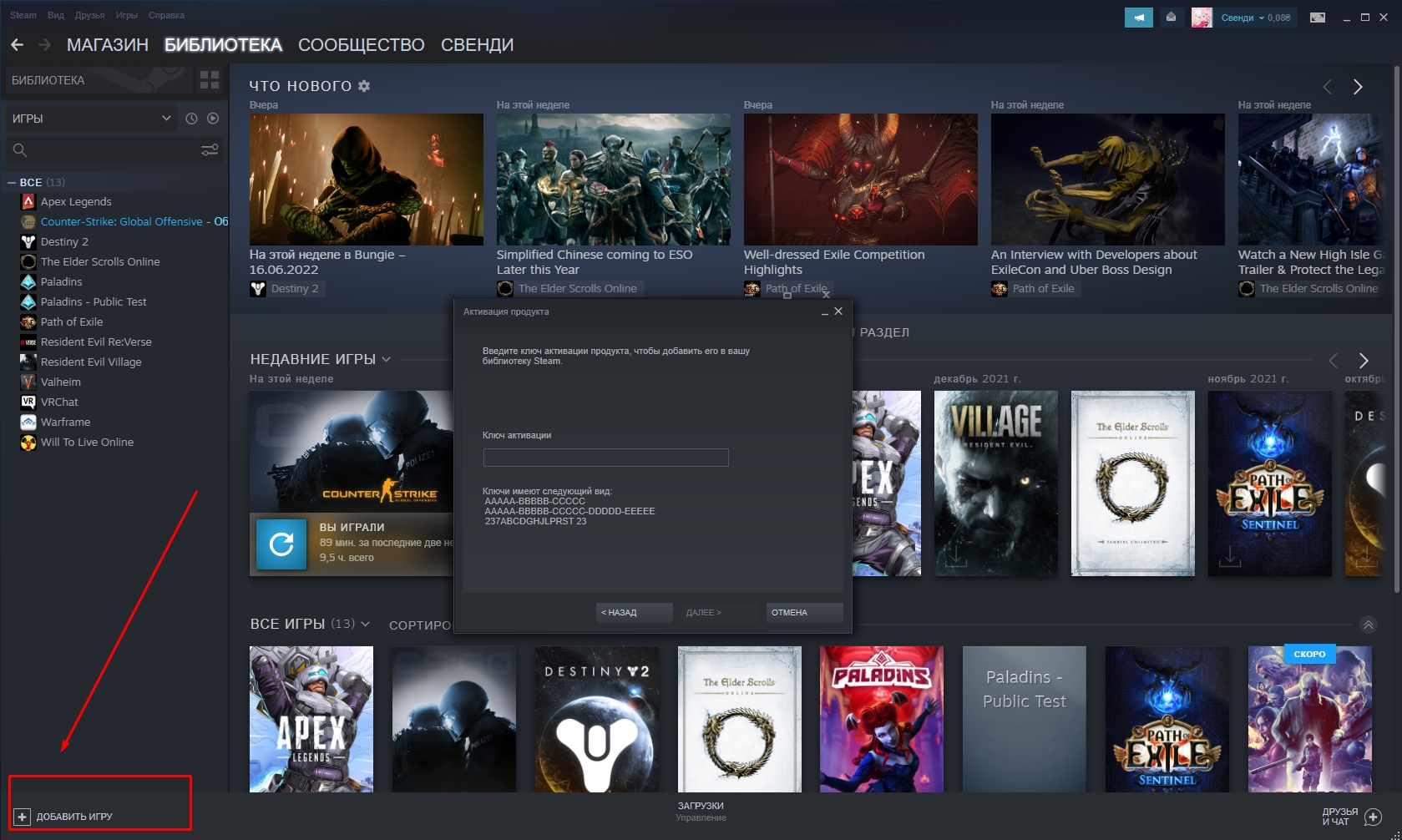This screenshot has height=840, width=1402.
Task: Open the Вид menu
Action: click(x=56, y=15)
